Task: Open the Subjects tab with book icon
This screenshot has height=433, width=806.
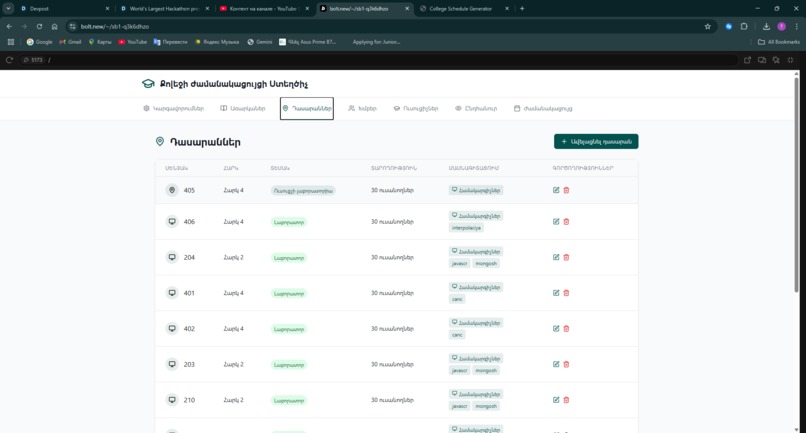Action: (x=243, y=109)
